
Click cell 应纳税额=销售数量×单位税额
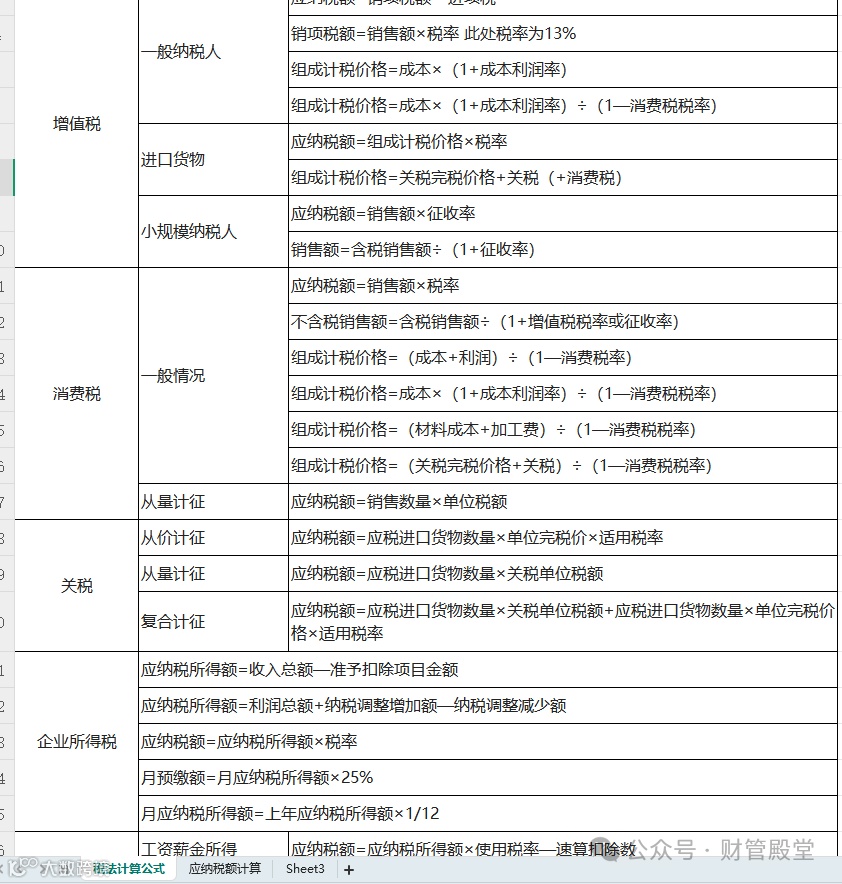click(563, 502)
